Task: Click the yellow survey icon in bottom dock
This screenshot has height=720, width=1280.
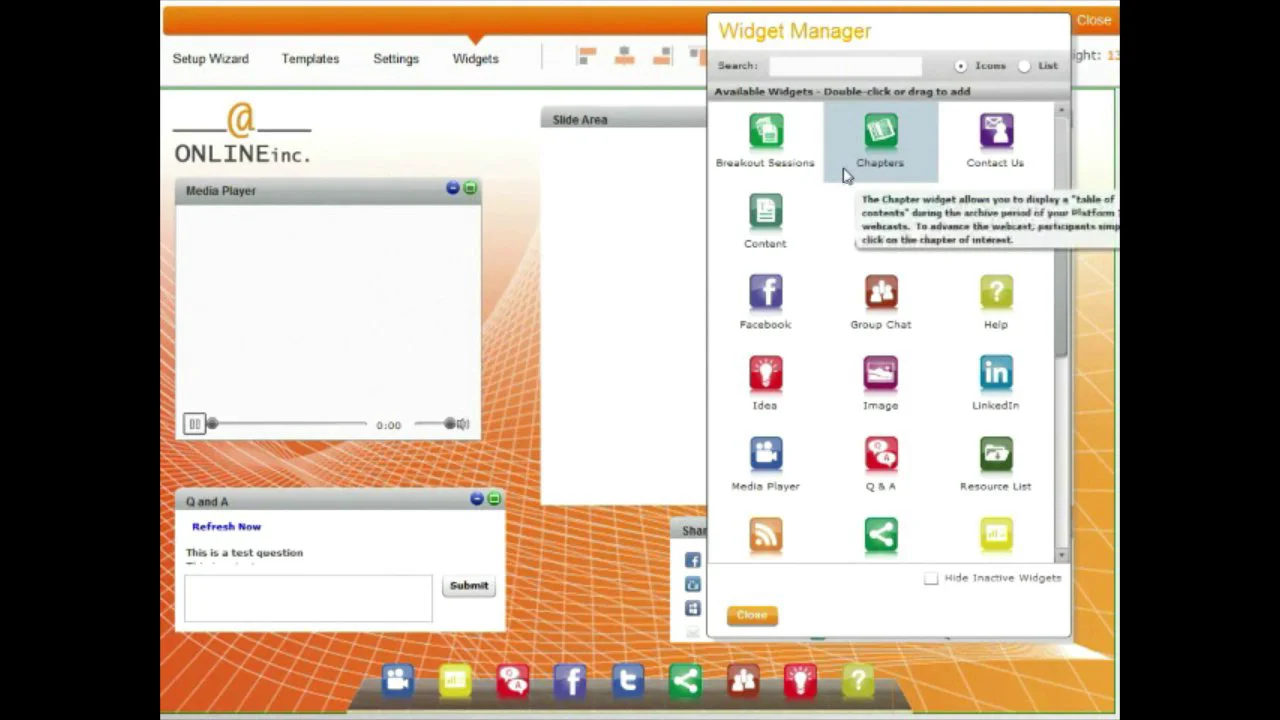Action: (455, 681)
